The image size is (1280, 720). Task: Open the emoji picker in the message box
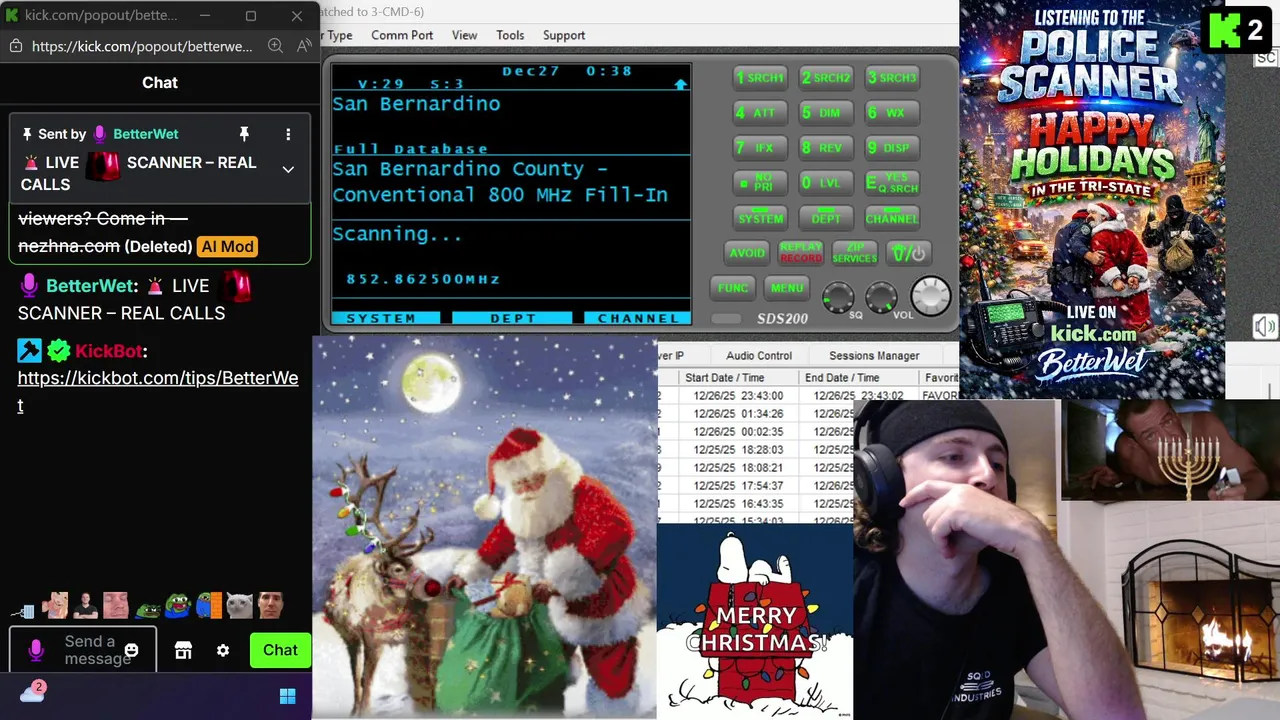tap(131, 650)
